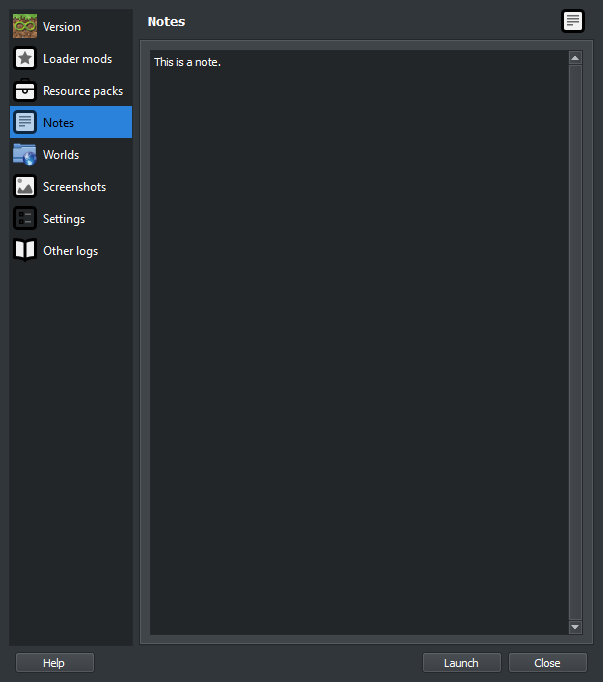The width and height of the screenshot is (603, 682).
Task: Click the Worlds globe folder icon
Action: tap(25, 154)
